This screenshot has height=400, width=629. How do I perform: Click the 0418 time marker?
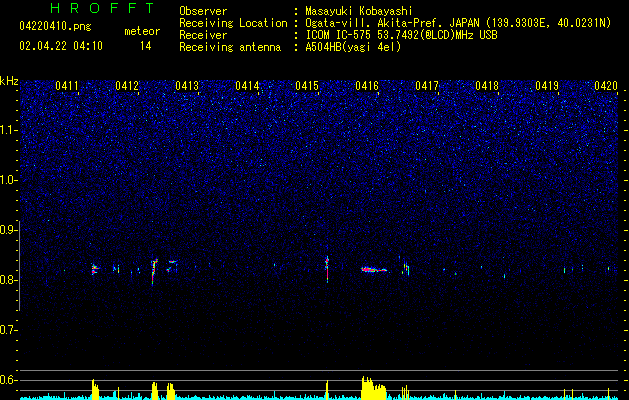(487, 86)
